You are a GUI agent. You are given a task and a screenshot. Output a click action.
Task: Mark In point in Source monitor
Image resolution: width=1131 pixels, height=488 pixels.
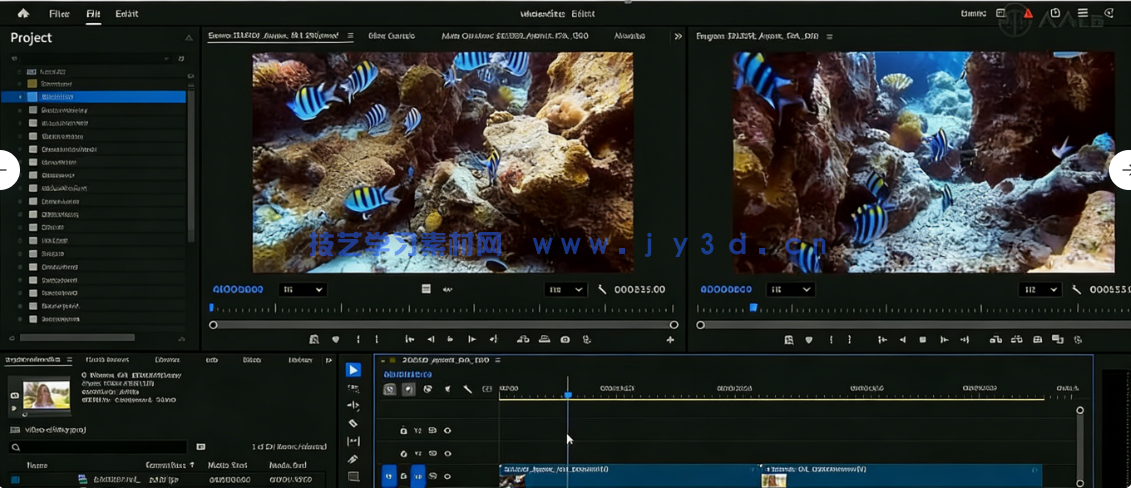(358, 340)
